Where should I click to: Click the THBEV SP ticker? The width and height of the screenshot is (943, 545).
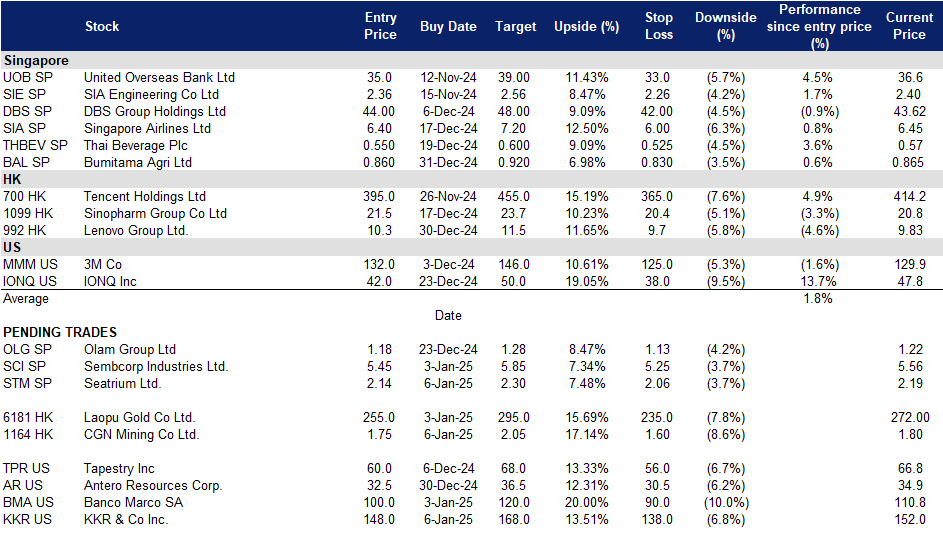click(35, 146)
